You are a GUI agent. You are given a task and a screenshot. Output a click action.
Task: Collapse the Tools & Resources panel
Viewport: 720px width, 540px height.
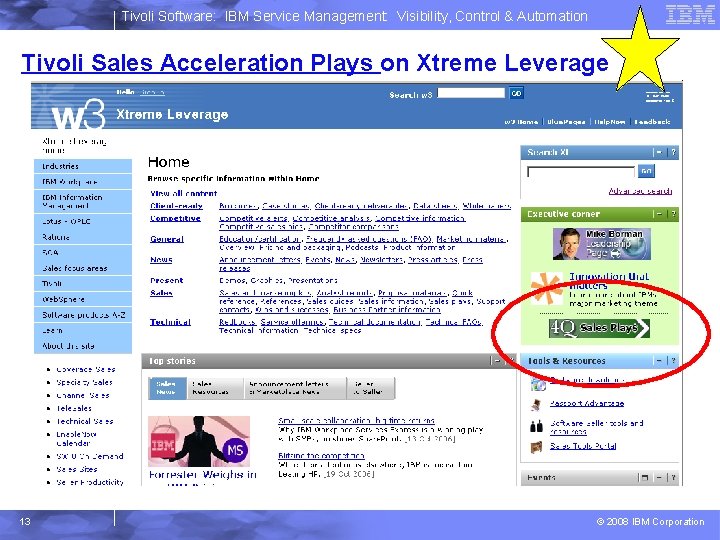click(x=659, y=361)
